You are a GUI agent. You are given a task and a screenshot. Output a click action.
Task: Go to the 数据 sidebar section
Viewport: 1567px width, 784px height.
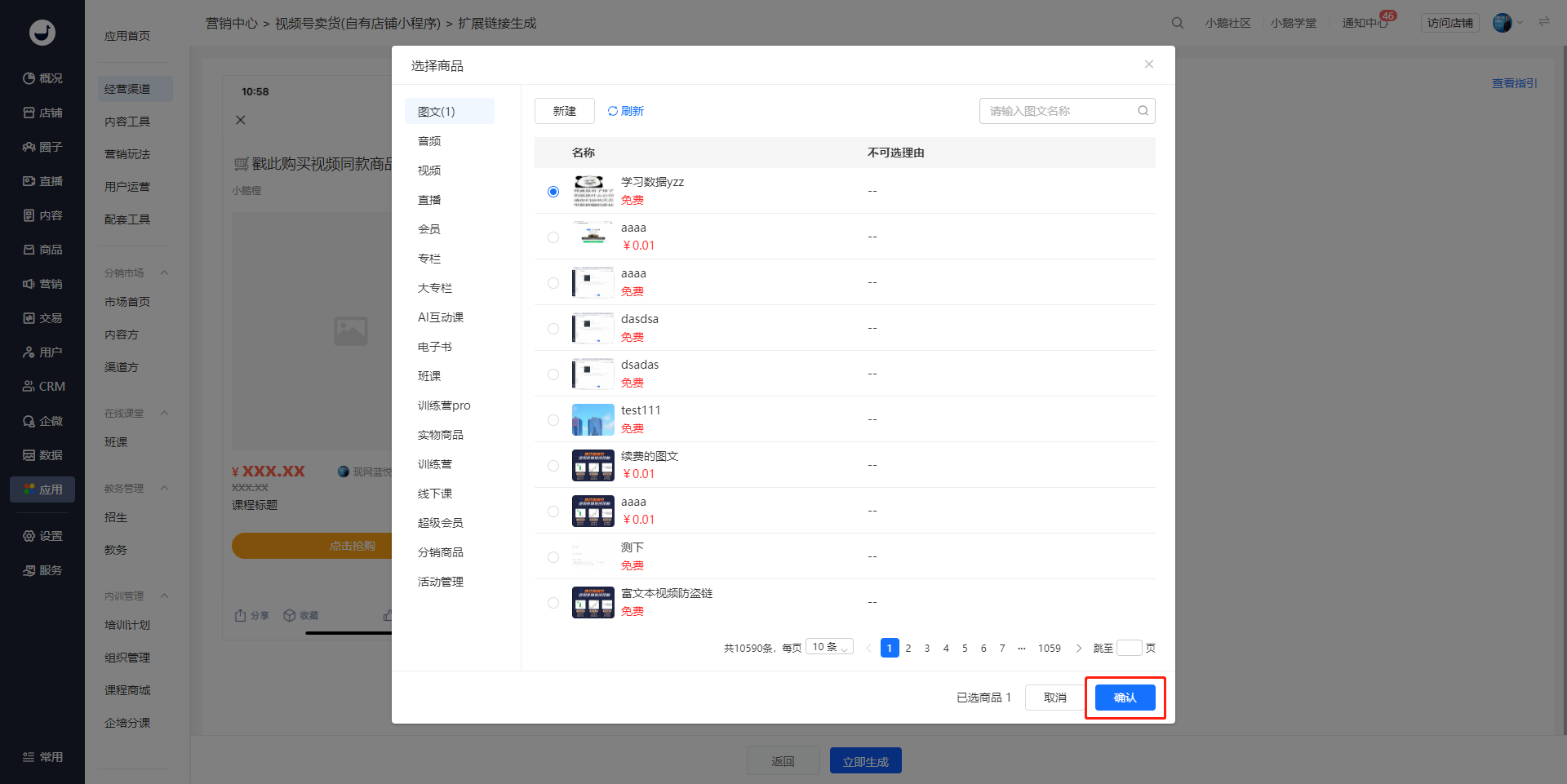42,455
